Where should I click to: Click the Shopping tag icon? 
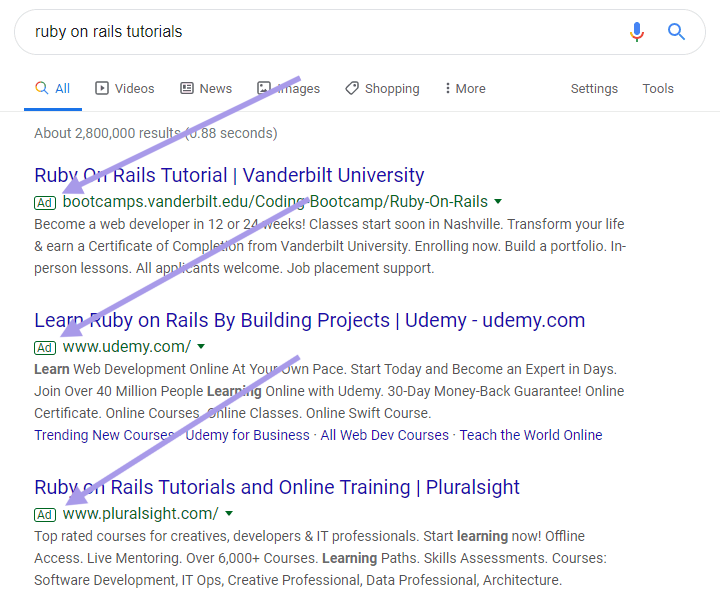coord(352,88)
